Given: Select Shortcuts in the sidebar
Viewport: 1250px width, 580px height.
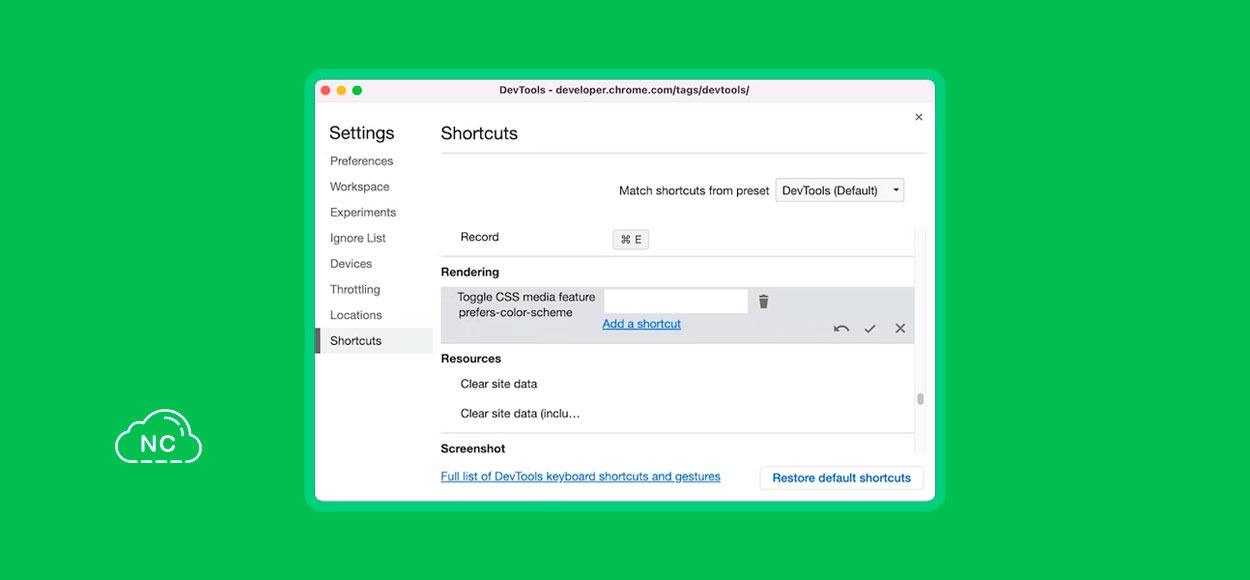Looking at the screenshot, I should point(374,341).
